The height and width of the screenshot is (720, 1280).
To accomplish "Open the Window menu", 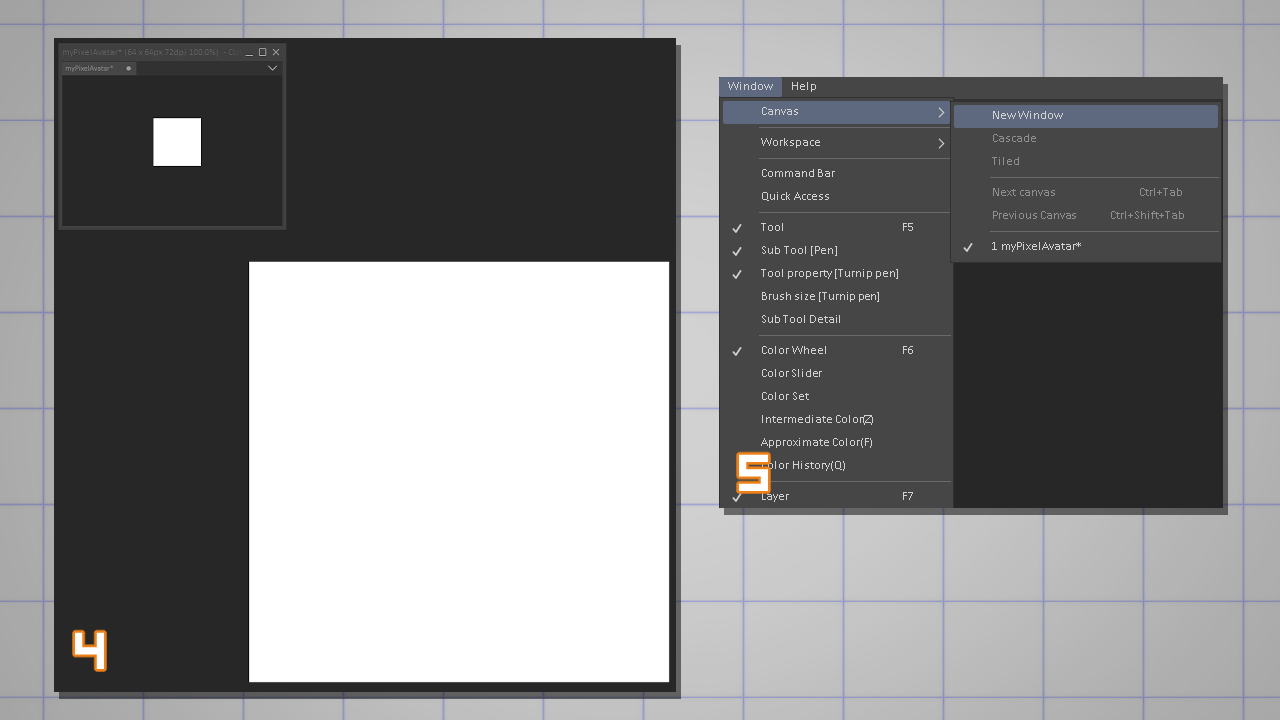I will pos(750,86).
